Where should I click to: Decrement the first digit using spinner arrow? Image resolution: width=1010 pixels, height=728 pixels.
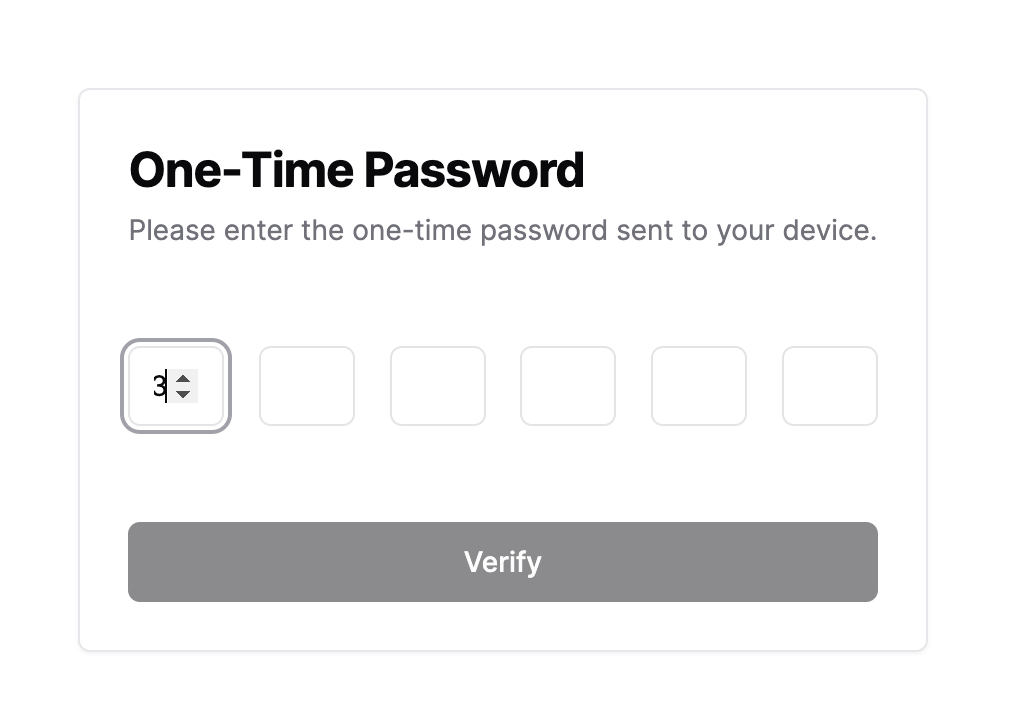click(182, 394)
